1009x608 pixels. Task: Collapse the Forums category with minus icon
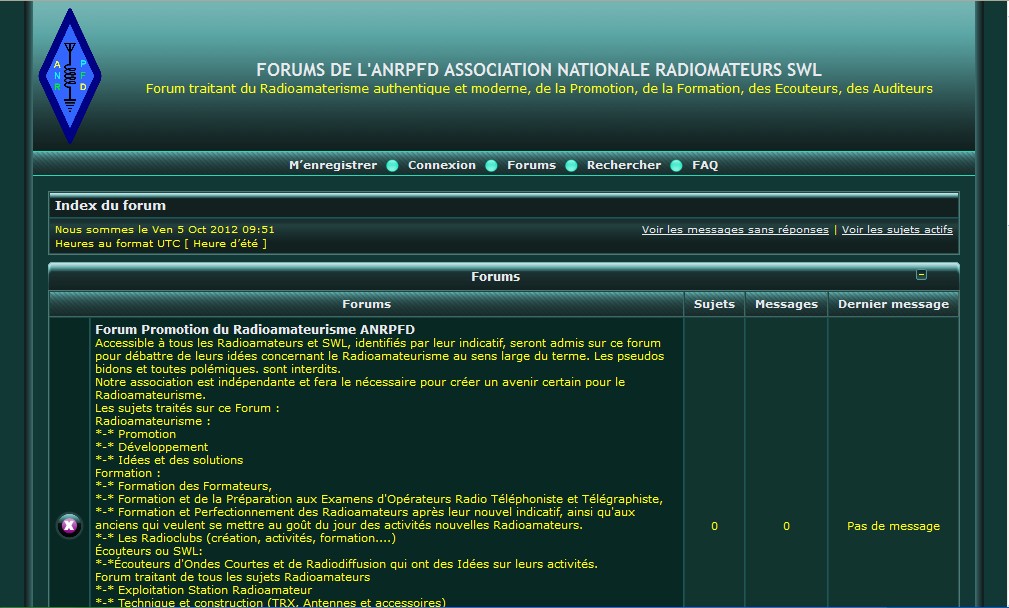click(x=921, y=275)
